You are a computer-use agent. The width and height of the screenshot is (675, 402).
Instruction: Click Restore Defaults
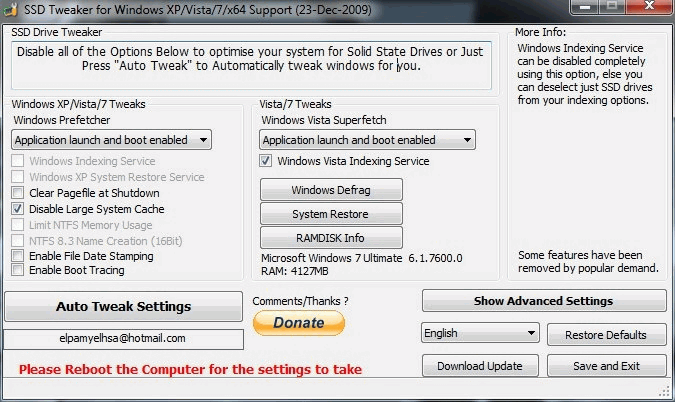coord(607,334)
